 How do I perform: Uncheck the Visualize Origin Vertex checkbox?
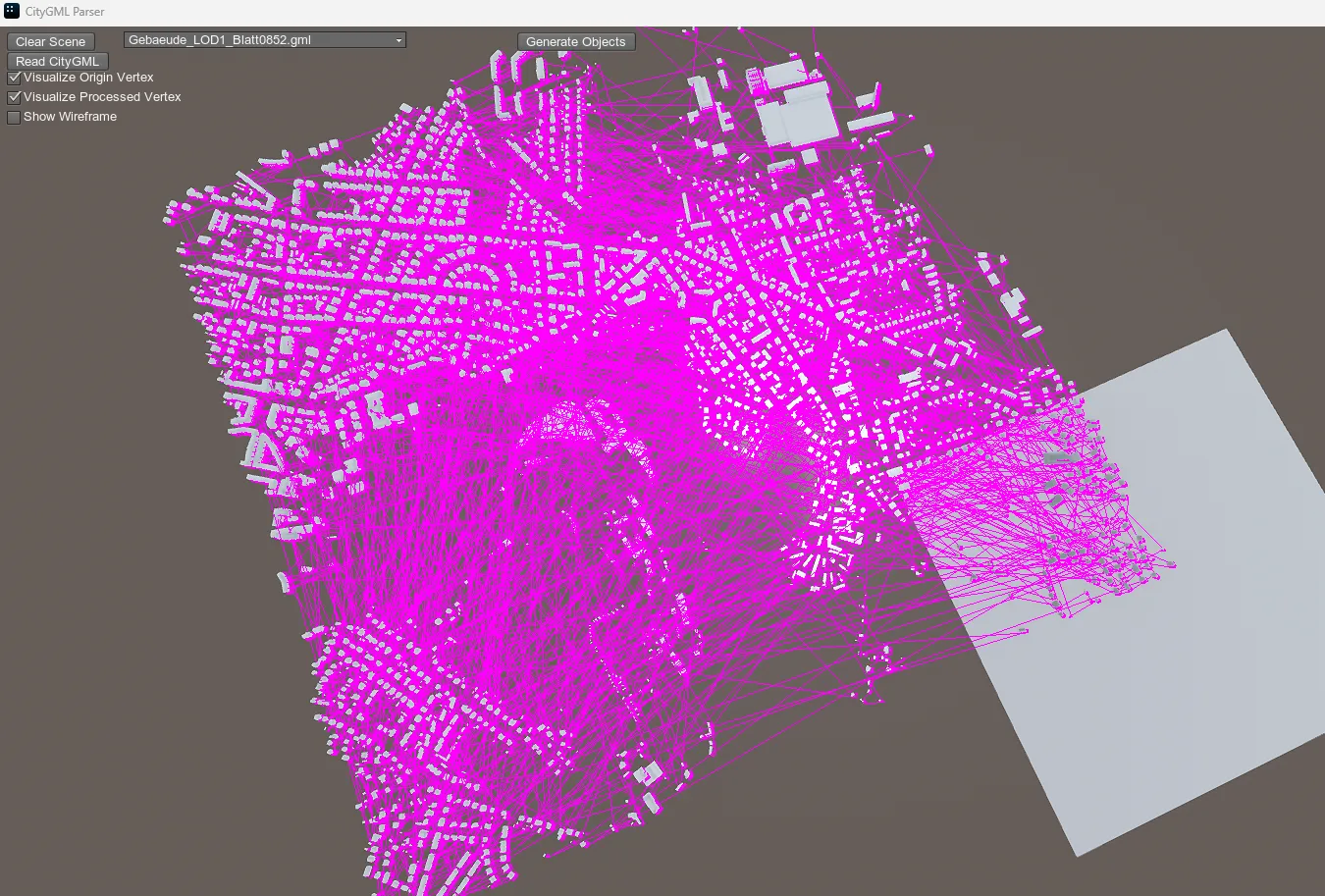pos(15,78)
